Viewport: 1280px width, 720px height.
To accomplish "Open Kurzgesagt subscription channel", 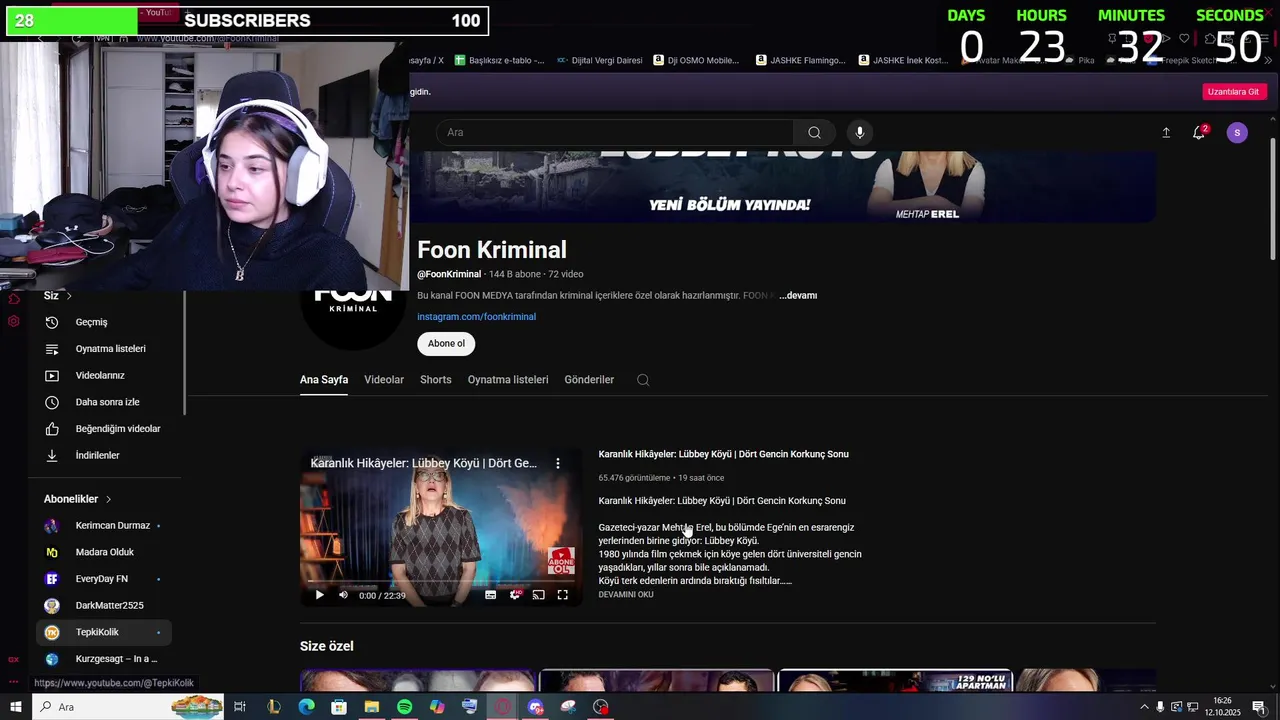I will (x=104, y=659).
